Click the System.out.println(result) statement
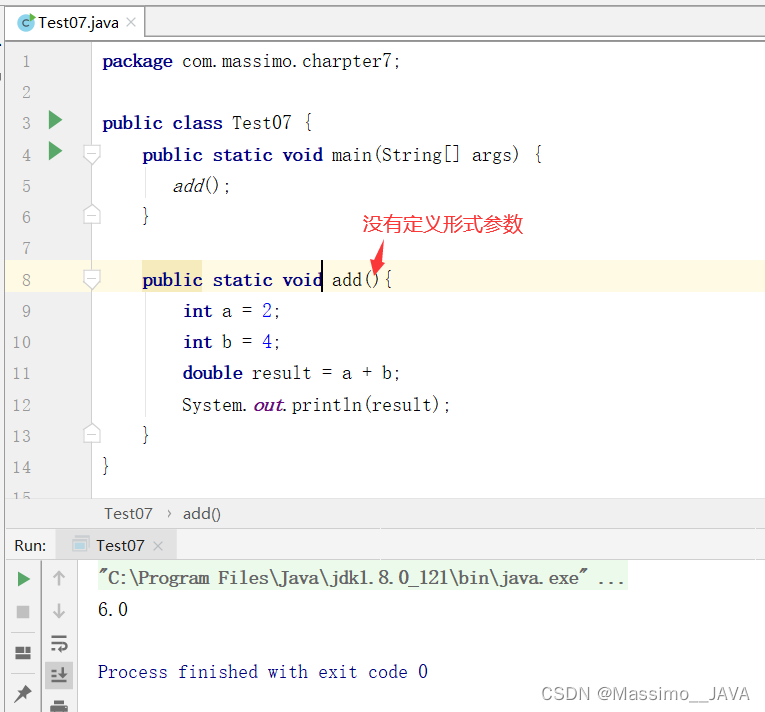Screen dimensions: 765x712 tap(316, 405)
